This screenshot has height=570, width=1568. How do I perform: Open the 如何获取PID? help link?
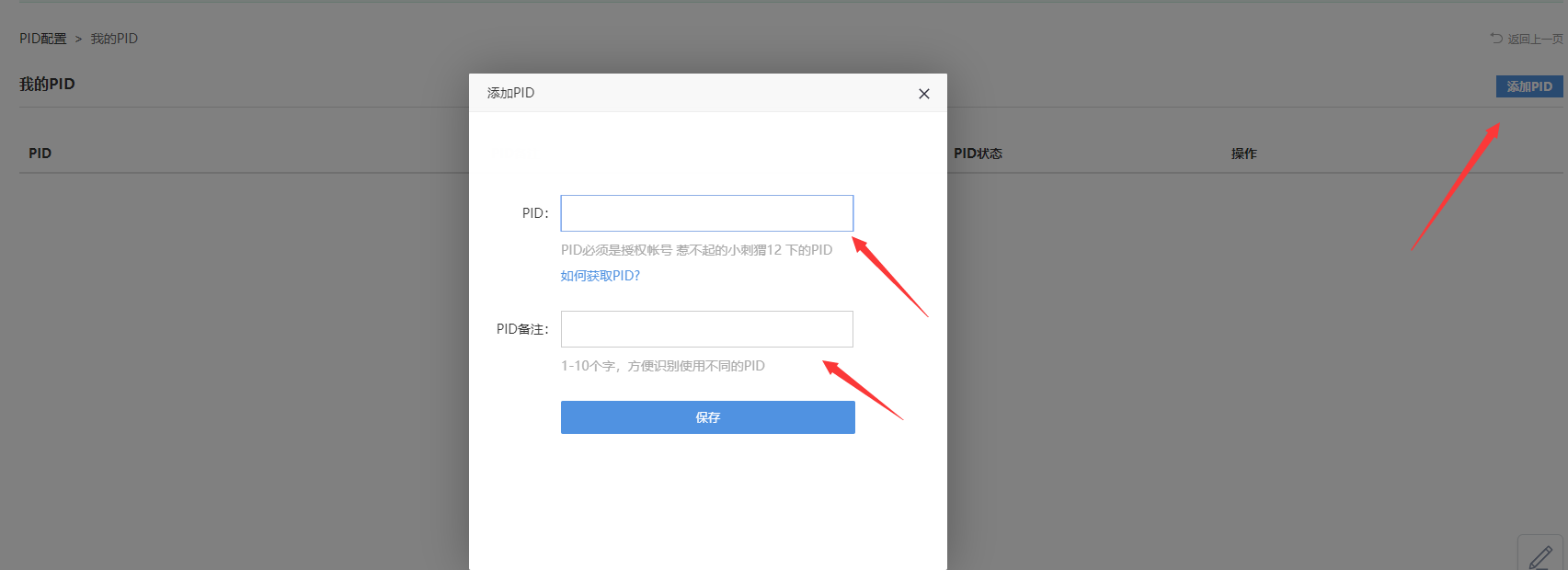600,276
